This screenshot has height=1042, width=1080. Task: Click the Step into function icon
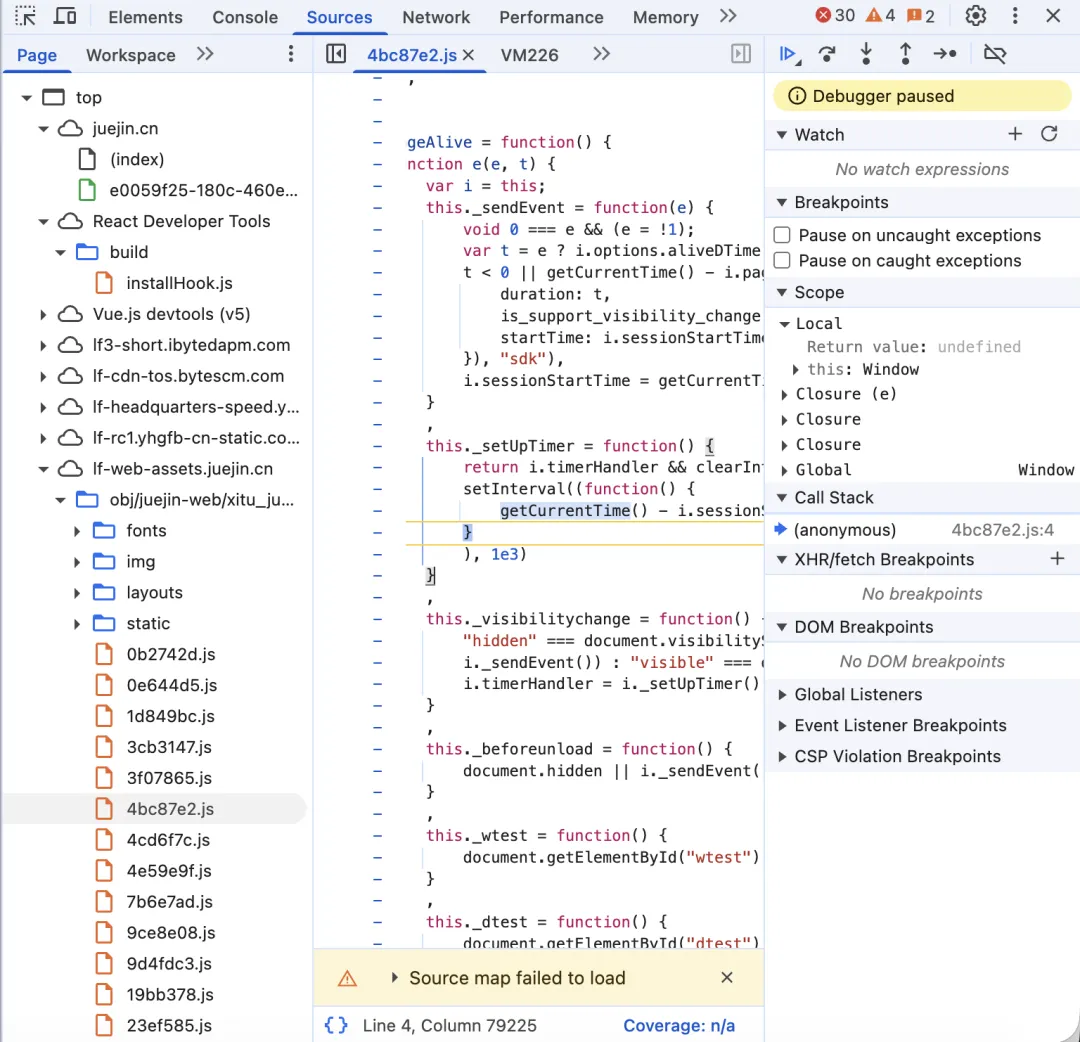click(866, 55)
